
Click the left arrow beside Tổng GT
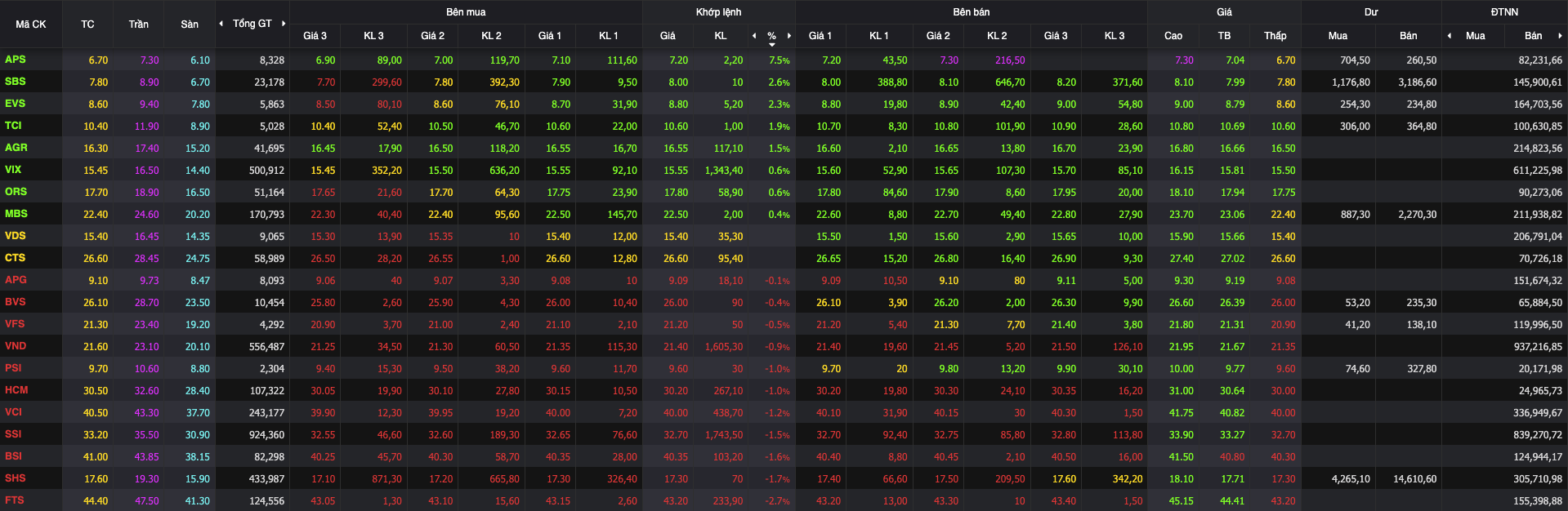click(221, 24)
